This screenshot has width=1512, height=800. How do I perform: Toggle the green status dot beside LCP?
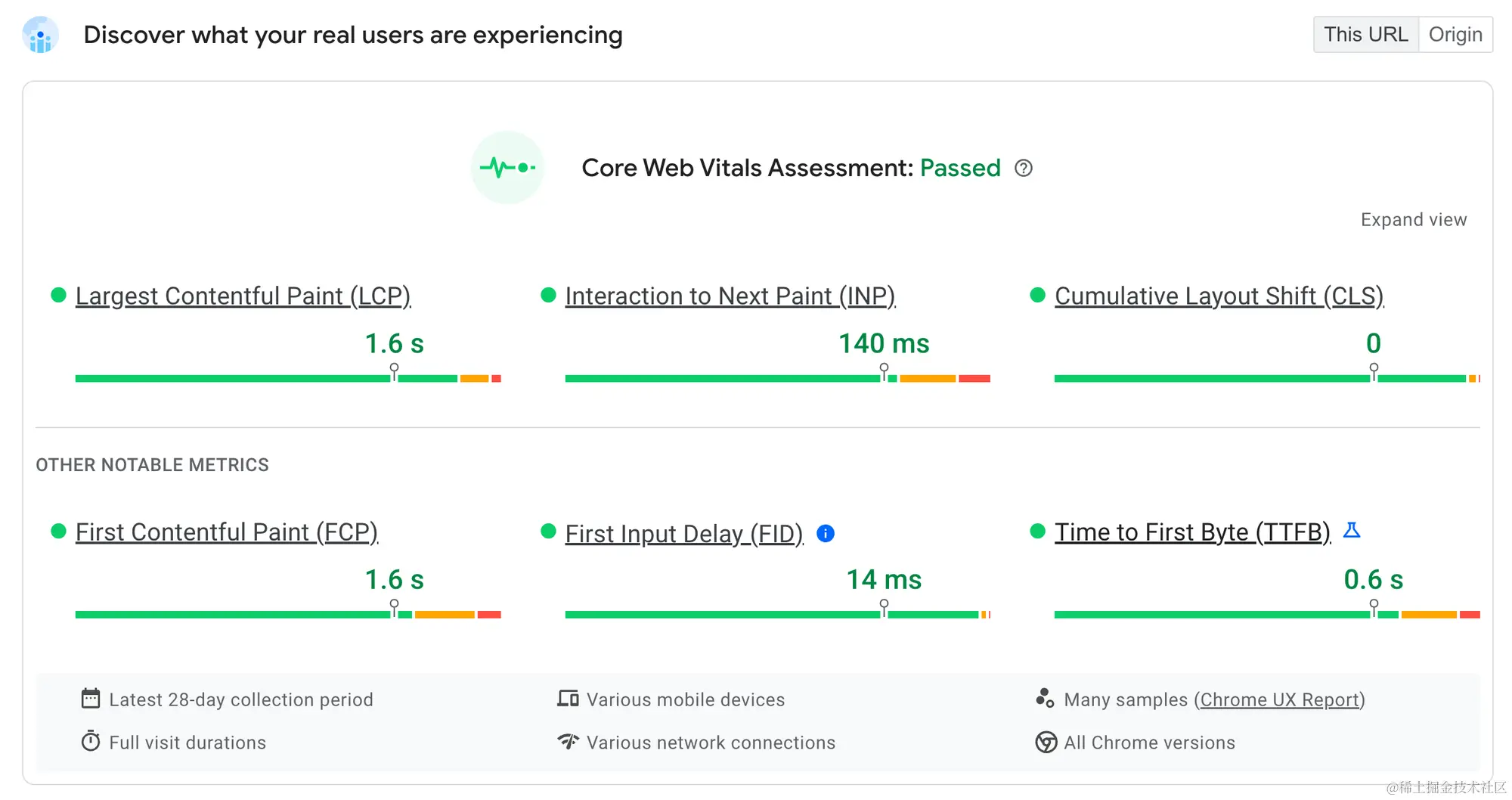(58, 295)
